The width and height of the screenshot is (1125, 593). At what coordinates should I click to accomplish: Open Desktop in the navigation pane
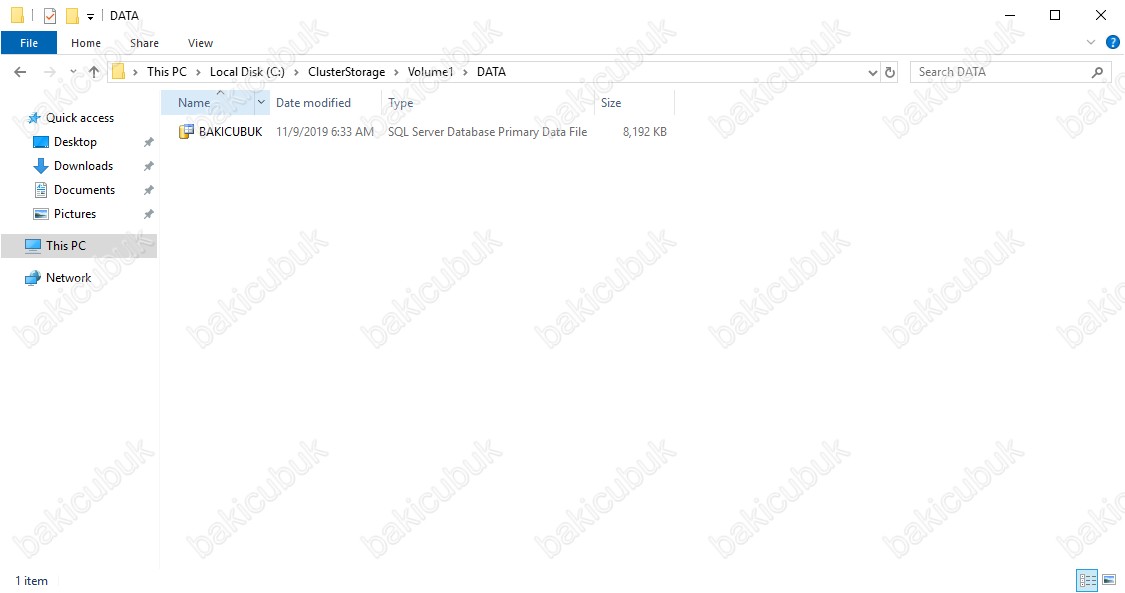(x=75, y=142)
